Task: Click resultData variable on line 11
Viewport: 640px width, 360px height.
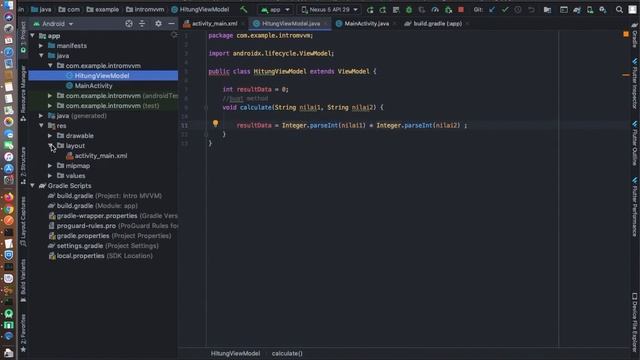Action: click(254, 125)
